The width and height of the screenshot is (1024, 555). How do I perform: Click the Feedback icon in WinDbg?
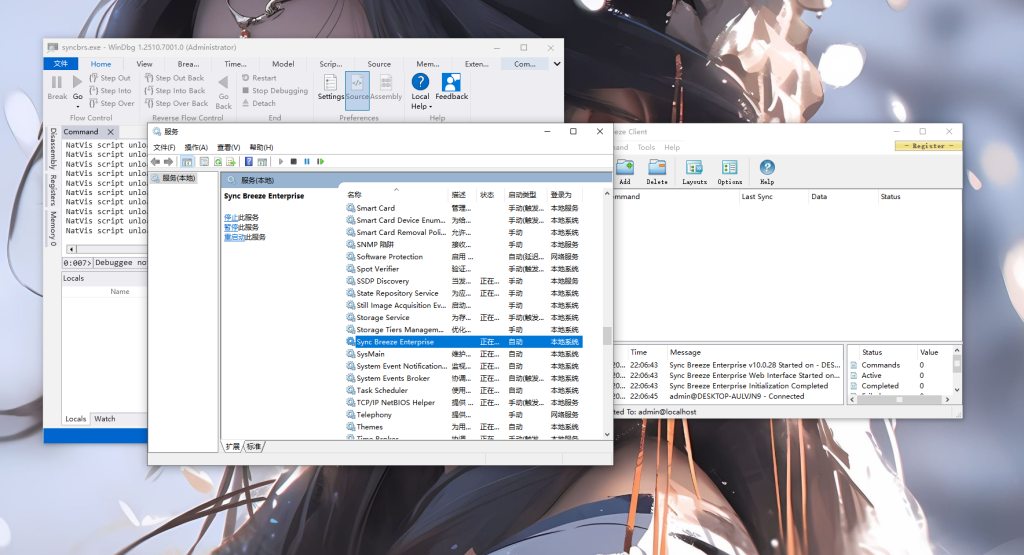tap(451, 87)
